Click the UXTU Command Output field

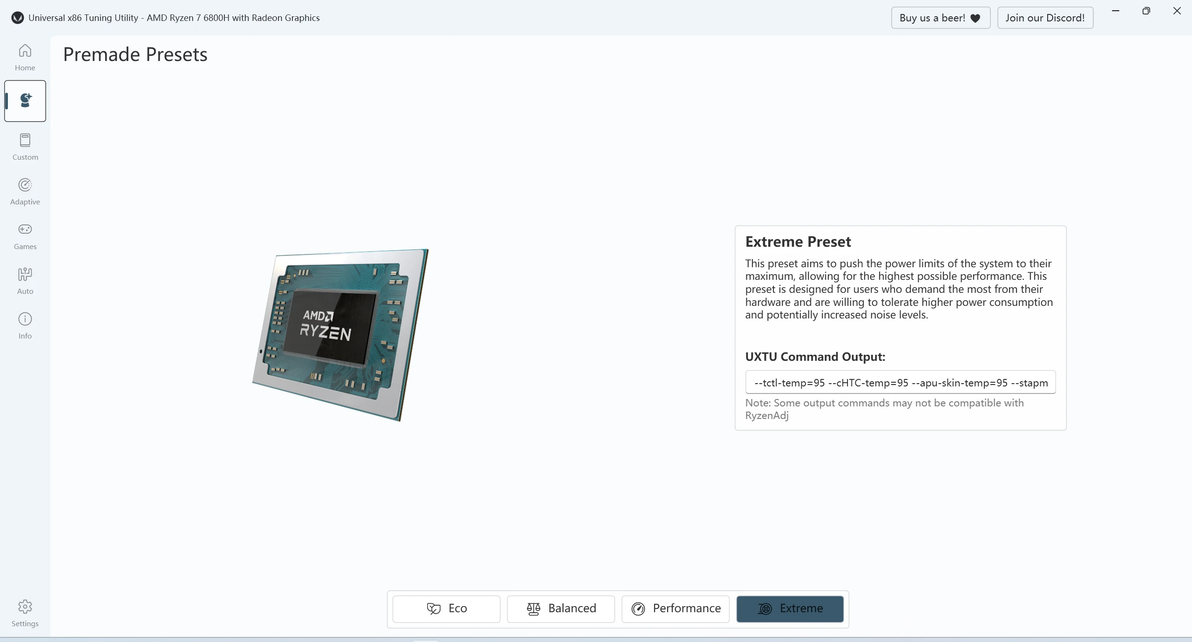click(x=900, y=383)
